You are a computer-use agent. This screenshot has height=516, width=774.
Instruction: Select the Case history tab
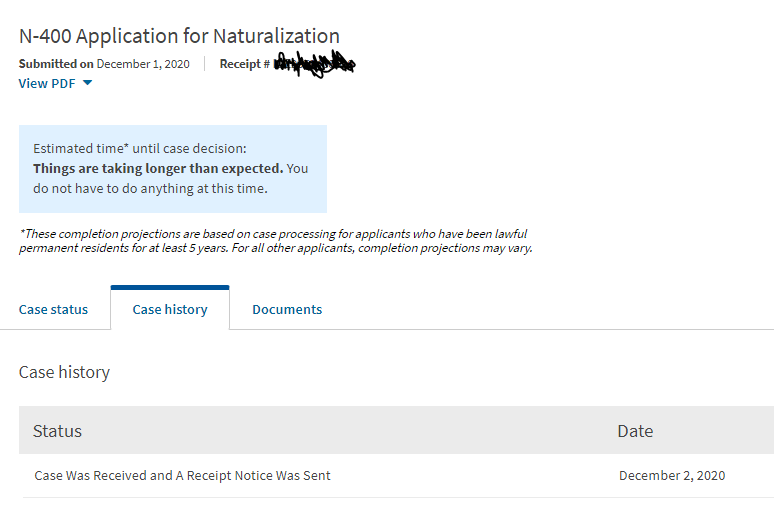170,309
